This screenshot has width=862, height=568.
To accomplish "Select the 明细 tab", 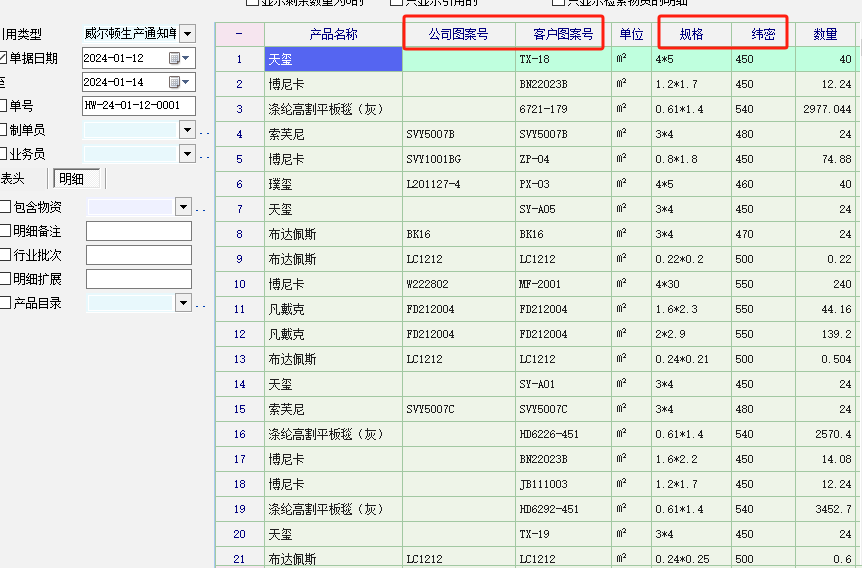I will pos(72,179).
